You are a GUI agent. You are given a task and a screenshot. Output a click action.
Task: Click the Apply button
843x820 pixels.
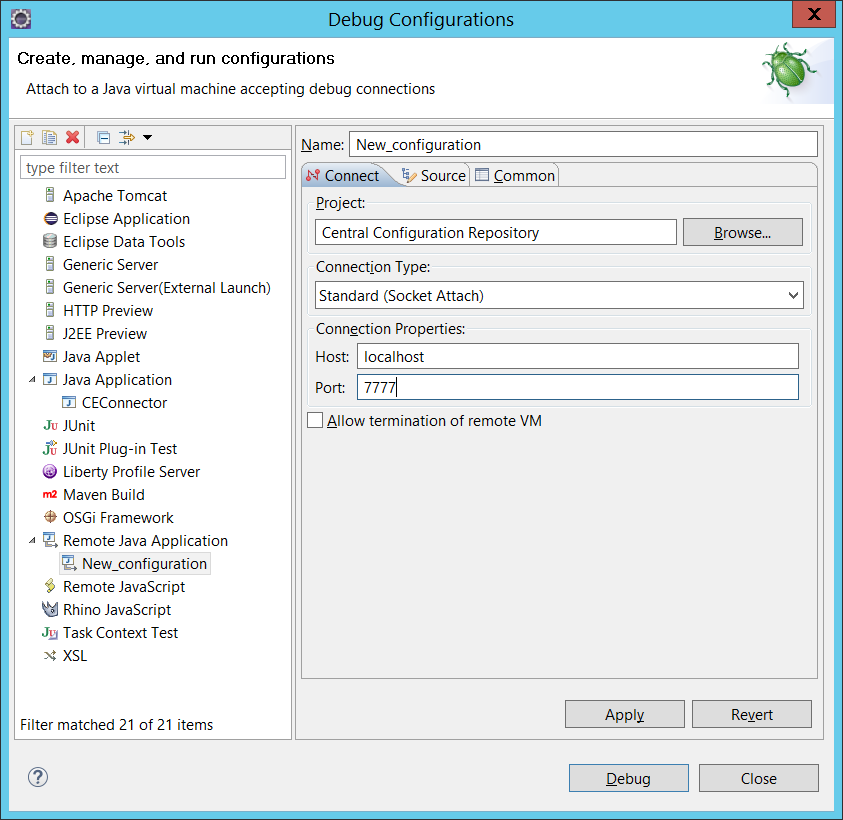pos(625,714)
